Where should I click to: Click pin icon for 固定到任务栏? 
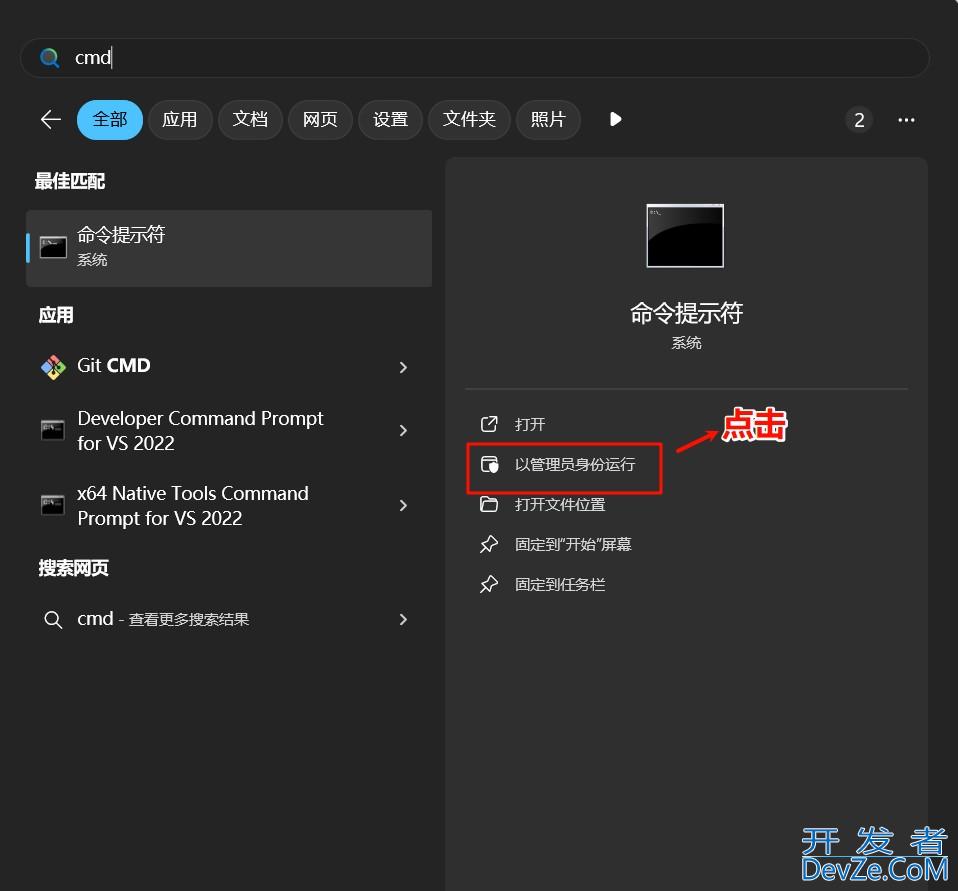pyautogui.click(x=489, y=584)
